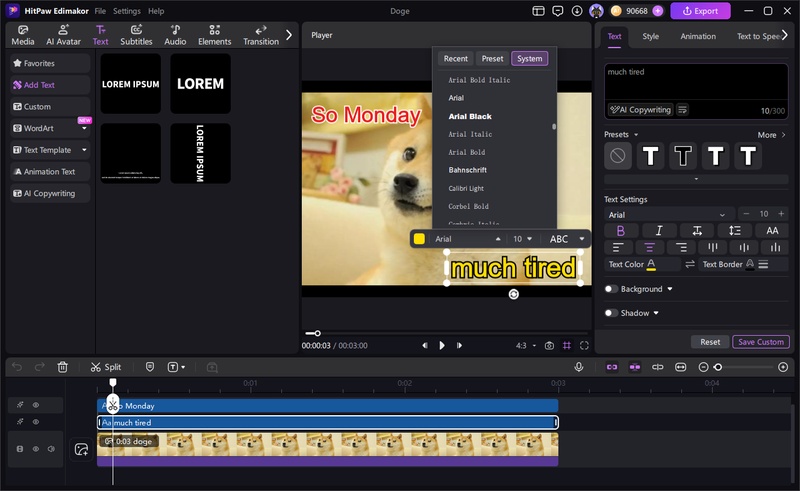Click the yellow color swatch in floating toolbar
Viewport: 800px width, 491px height.
coord(419,239)
